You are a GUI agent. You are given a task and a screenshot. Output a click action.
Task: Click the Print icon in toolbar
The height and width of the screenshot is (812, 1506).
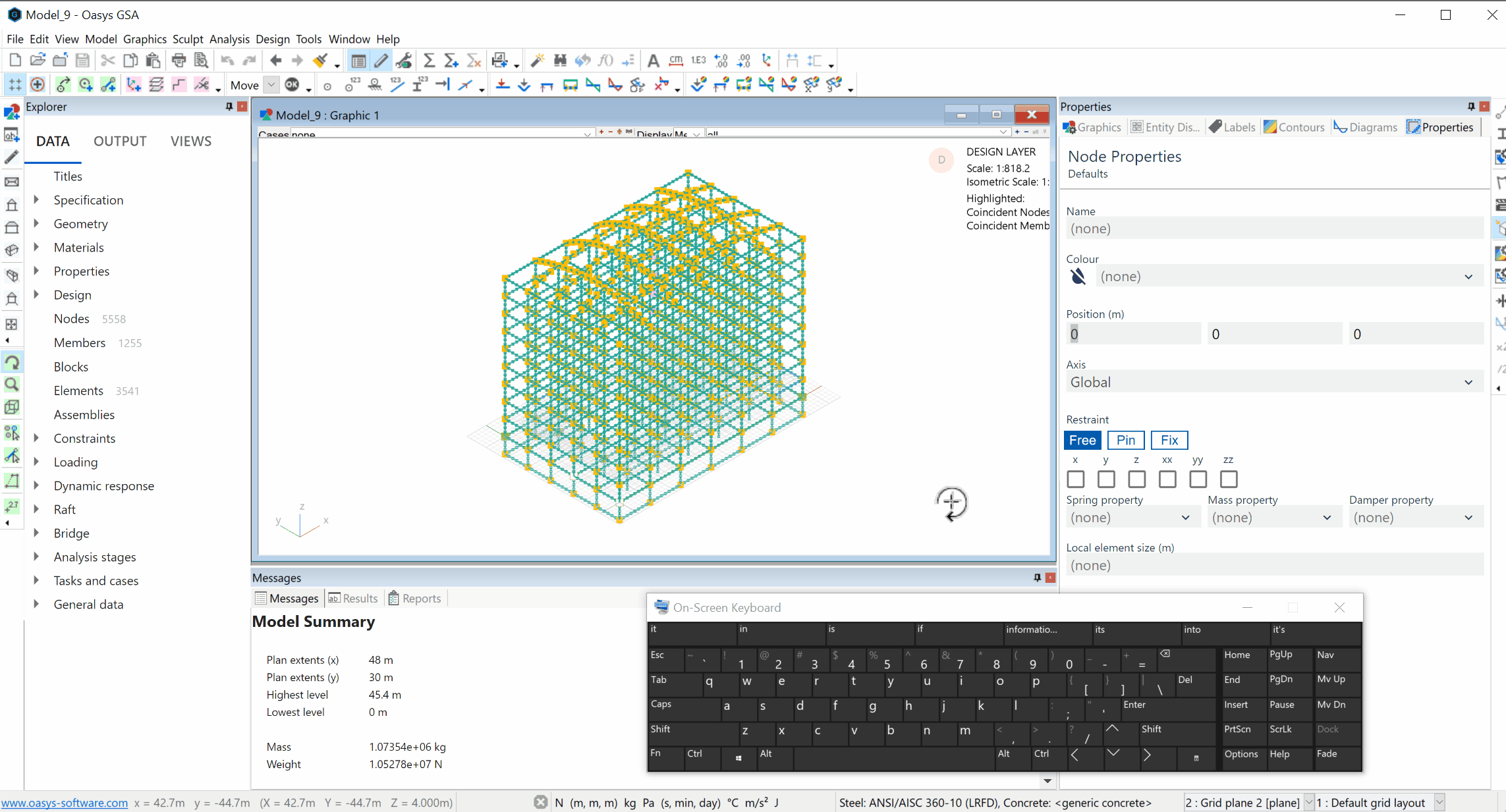(x=179, y=61)
